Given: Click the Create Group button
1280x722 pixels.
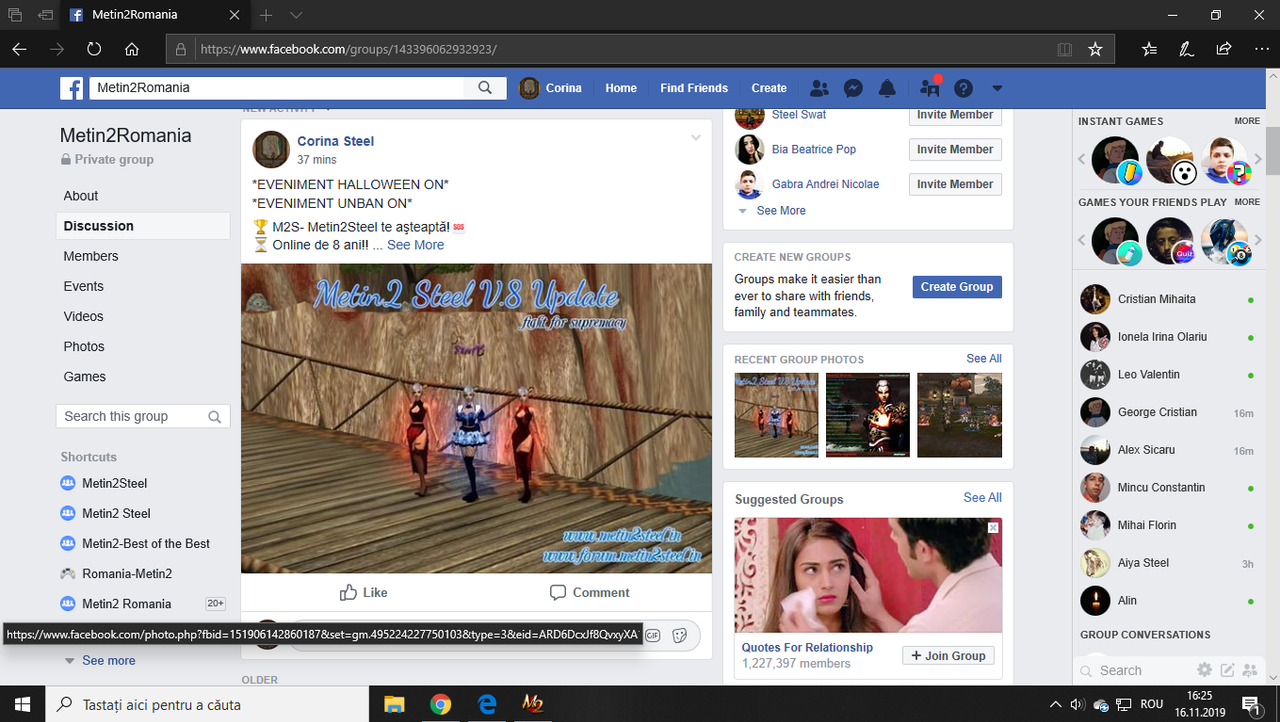Looking at the screenshot, I should point(957,287).
